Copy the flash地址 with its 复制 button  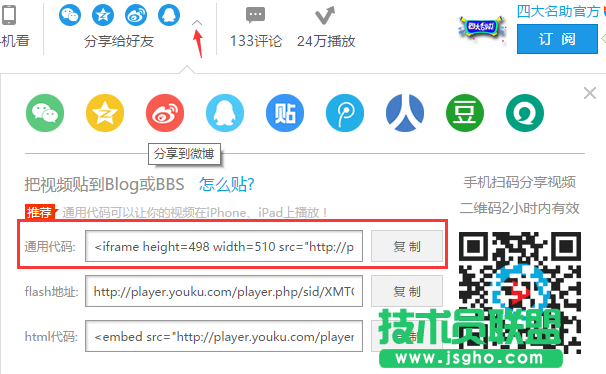click(407, 291)
